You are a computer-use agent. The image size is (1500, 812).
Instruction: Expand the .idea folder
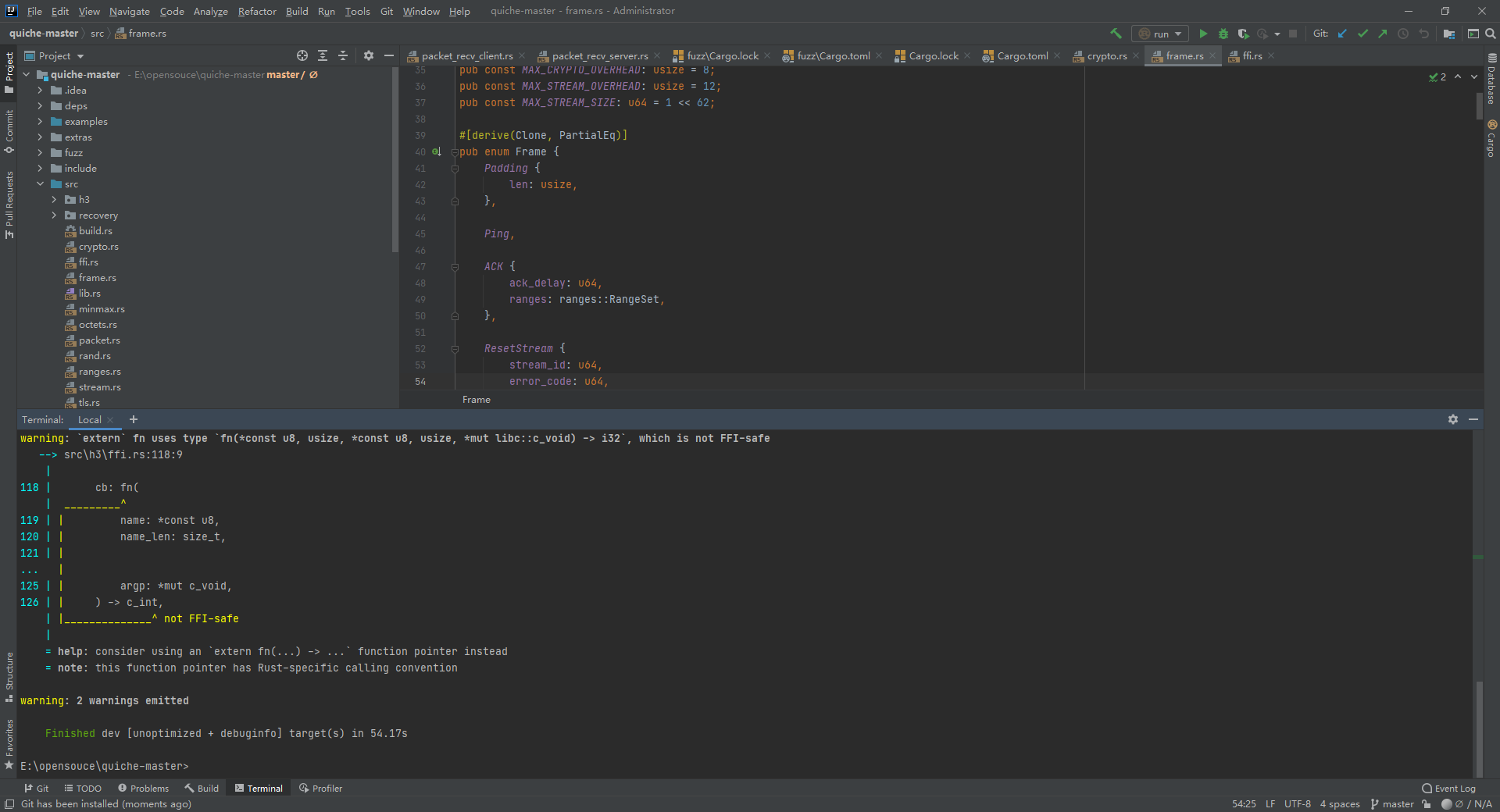(40, 91)
